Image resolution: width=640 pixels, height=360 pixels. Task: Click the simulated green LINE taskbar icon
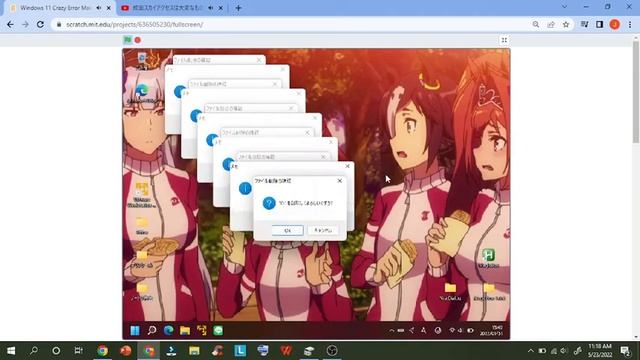(x=218, y=330)
